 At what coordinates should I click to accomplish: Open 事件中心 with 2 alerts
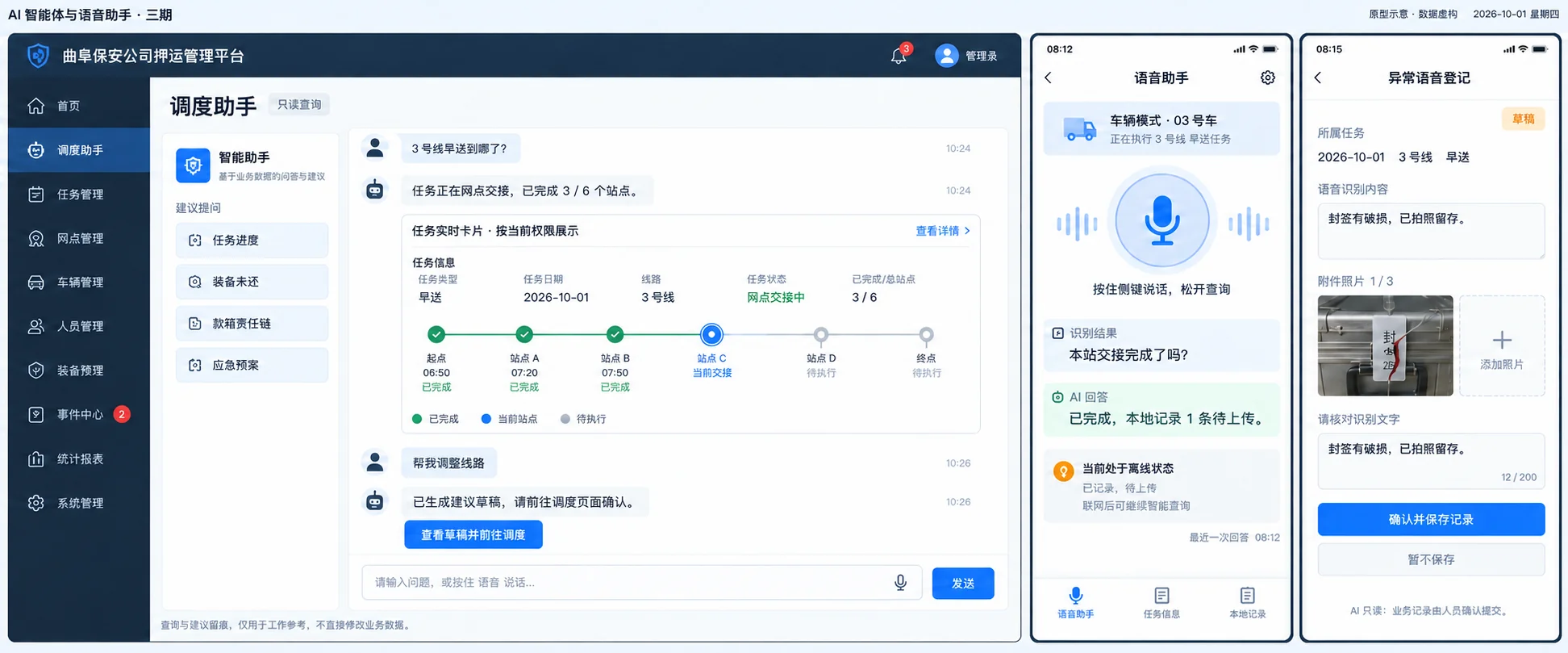point(79,414)
